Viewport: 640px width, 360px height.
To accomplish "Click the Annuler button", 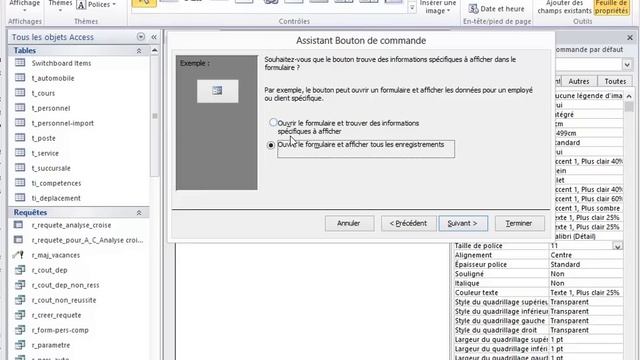I will pyautogui.click(x=349, y=223).
